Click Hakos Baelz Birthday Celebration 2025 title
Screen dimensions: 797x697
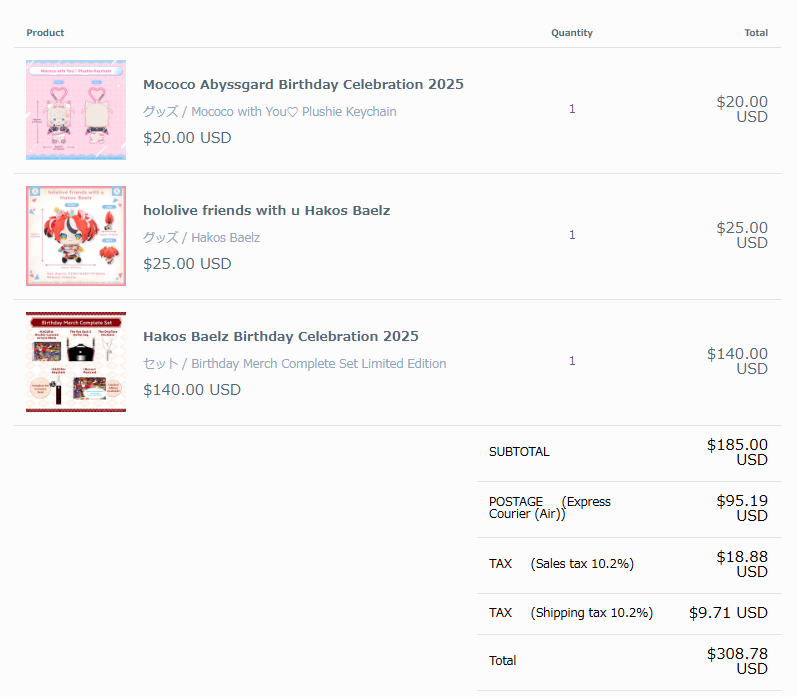(281, 337)
